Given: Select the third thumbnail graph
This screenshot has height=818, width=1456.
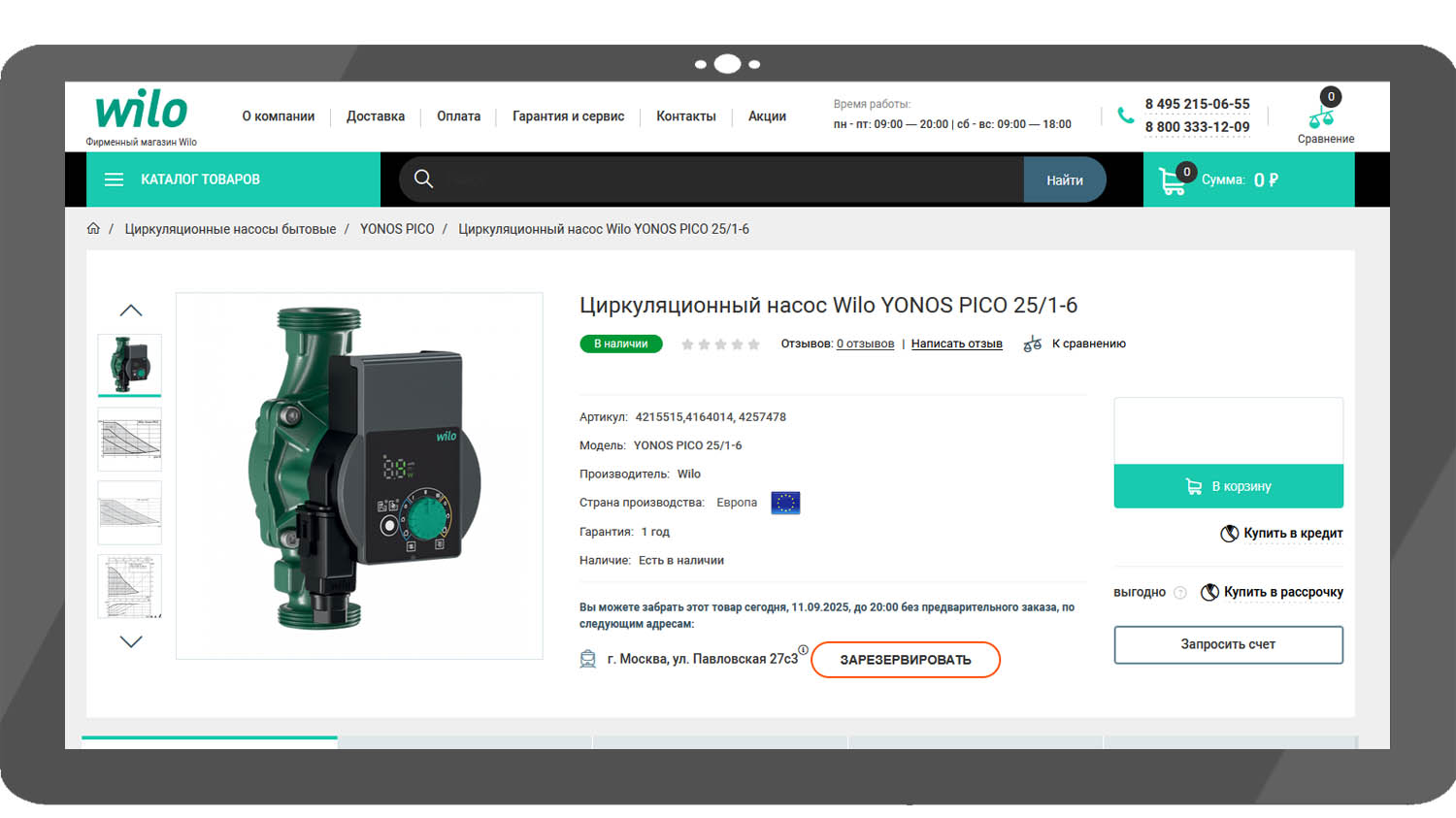Looking at the screenshot, I should tap(129, 512).
